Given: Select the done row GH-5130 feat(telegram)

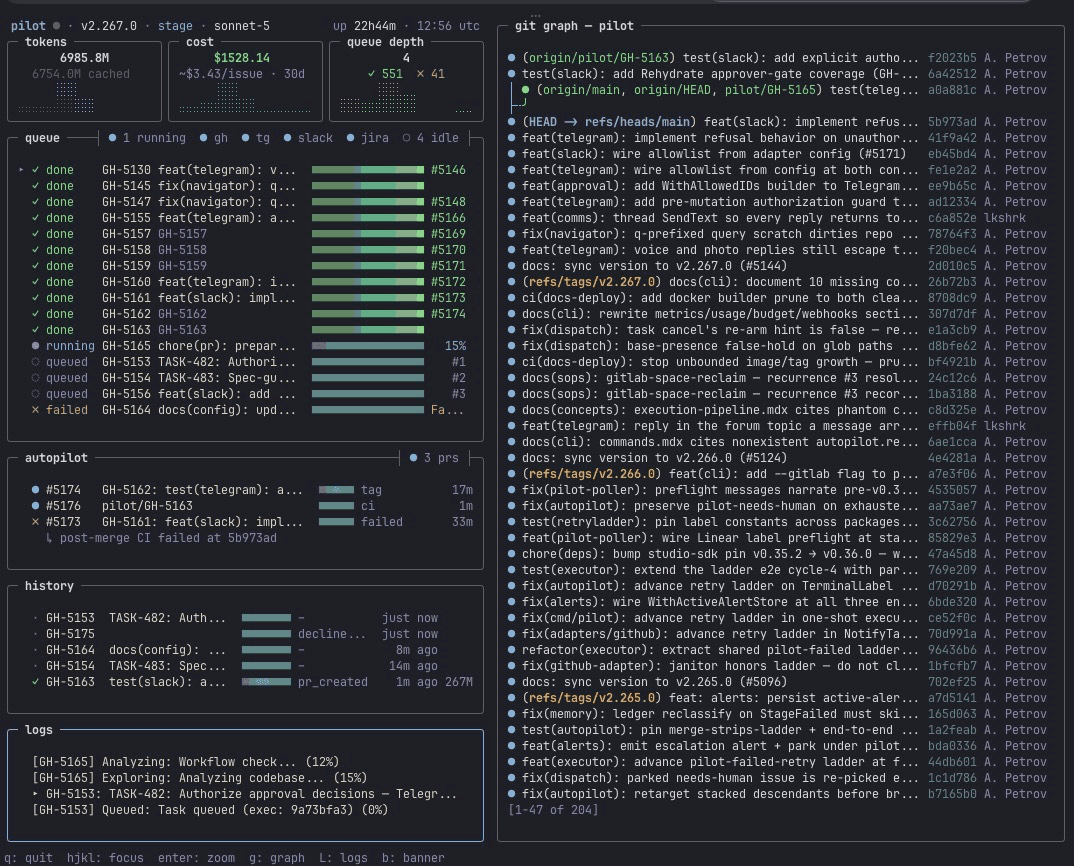Looking at the screenshot, I should 243,170.
